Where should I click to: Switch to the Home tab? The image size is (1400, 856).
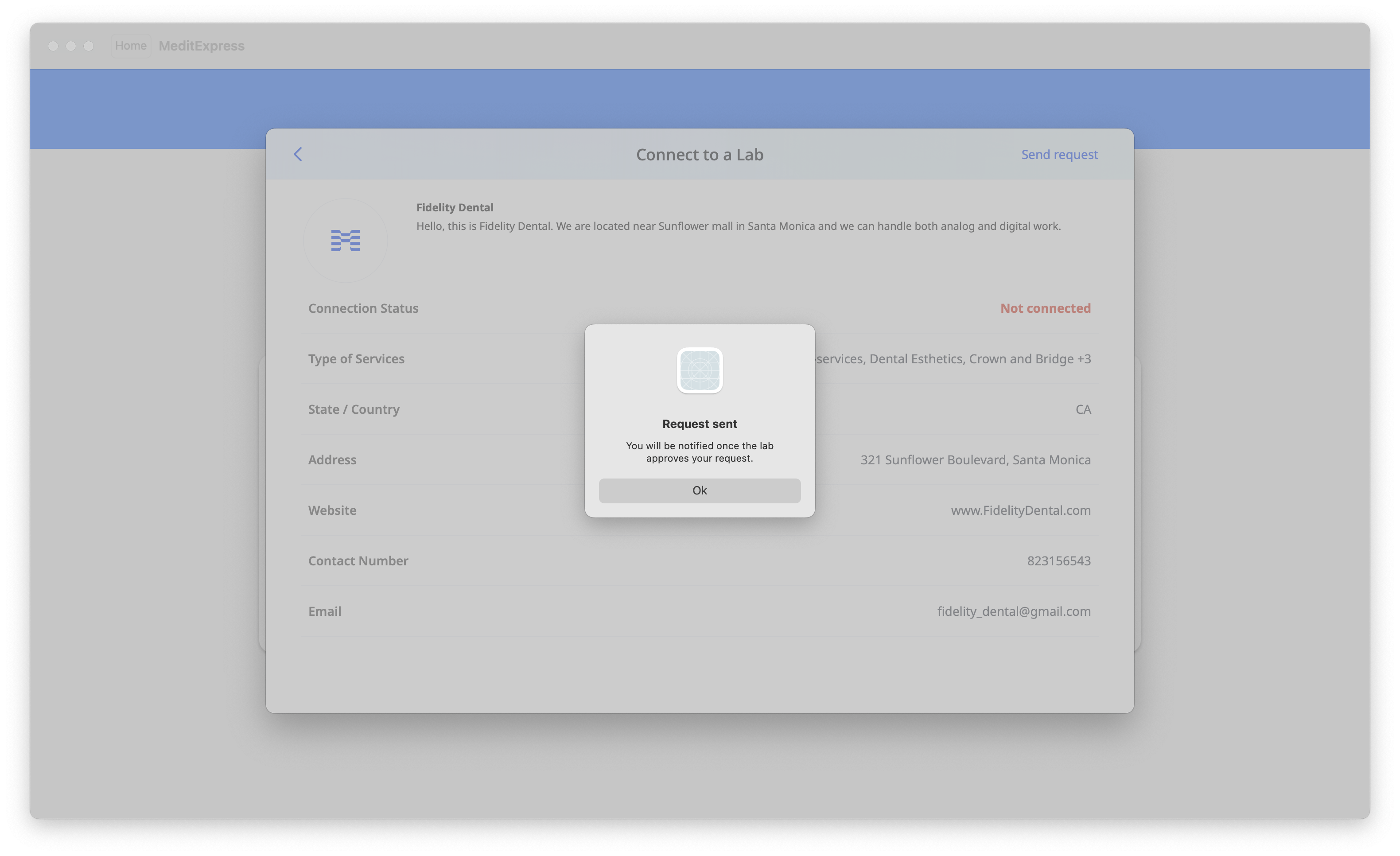click(x=131, y=46)
